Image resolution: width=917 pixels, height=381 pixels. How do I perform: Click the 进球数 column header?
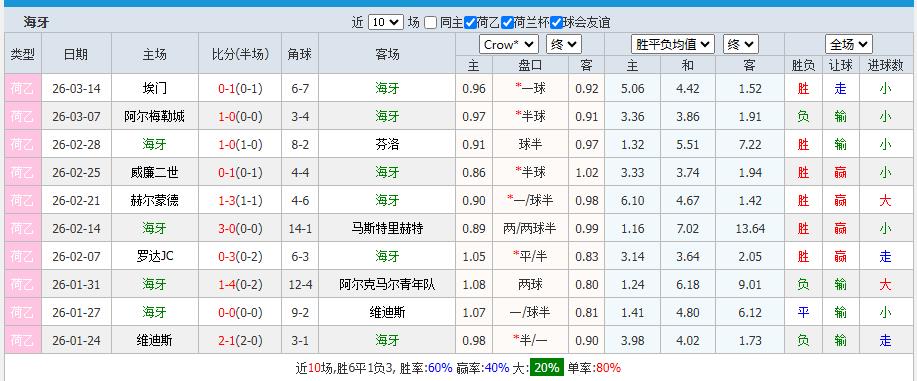click(885, 66)
